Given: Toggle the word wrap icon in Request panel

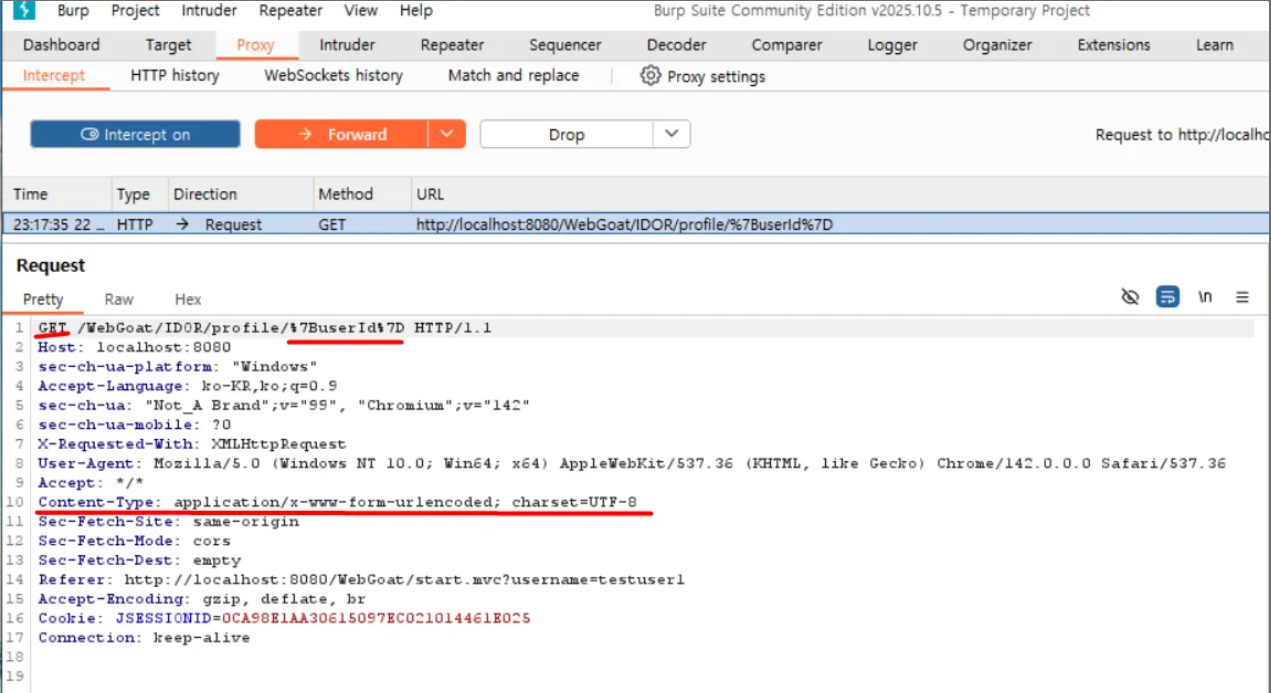Looking at the screenshot, I should [x=1167, y=297].
